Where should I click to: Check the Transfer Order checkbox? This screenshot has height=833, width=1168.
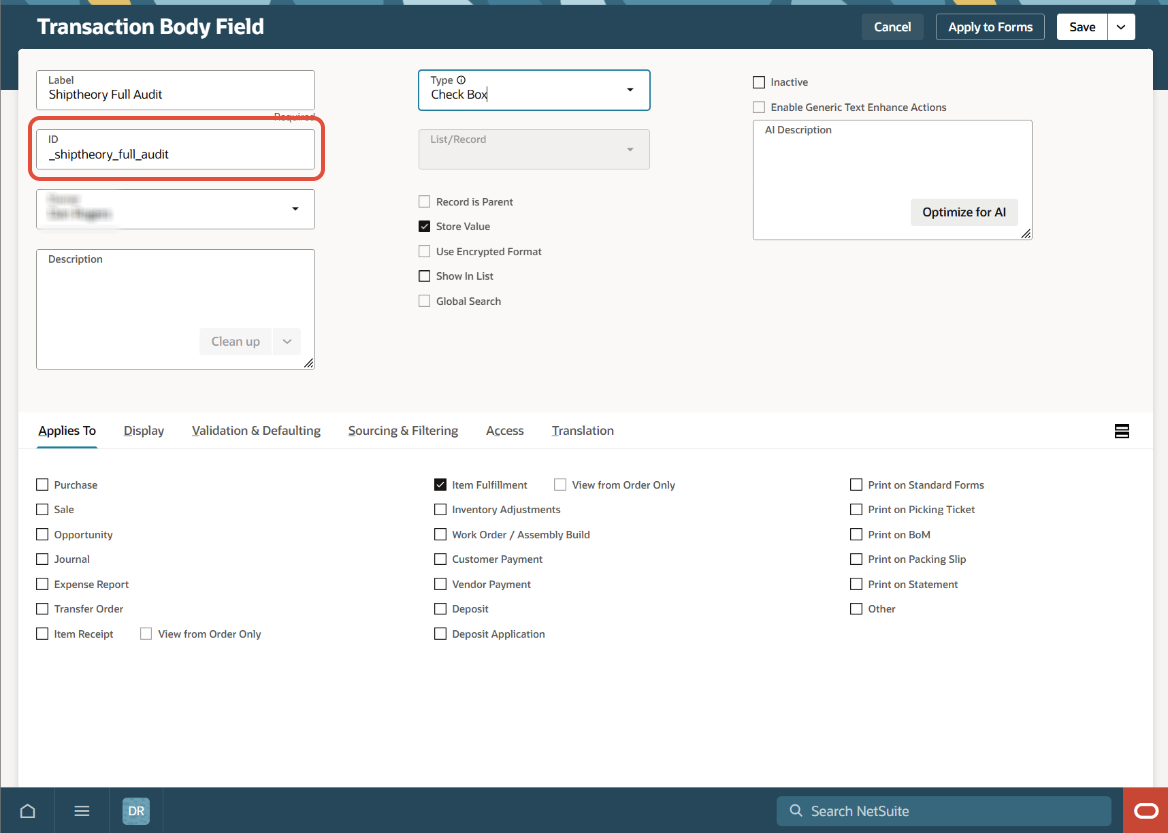tap(42, 609)
